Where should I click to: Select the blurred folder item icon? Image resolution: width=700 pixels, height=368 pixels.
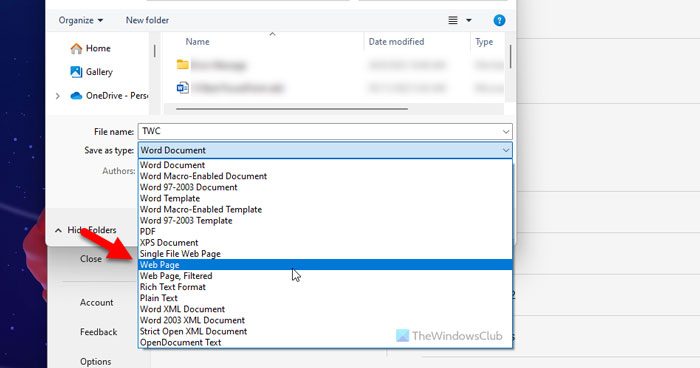183,65
